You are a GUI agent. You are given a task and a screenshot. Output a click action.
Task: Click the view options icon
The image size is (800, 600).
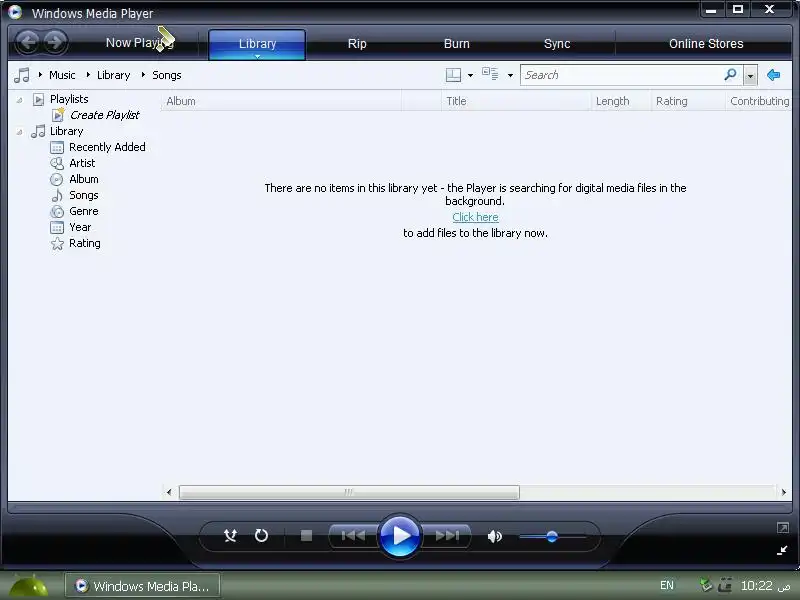[490, 74]
